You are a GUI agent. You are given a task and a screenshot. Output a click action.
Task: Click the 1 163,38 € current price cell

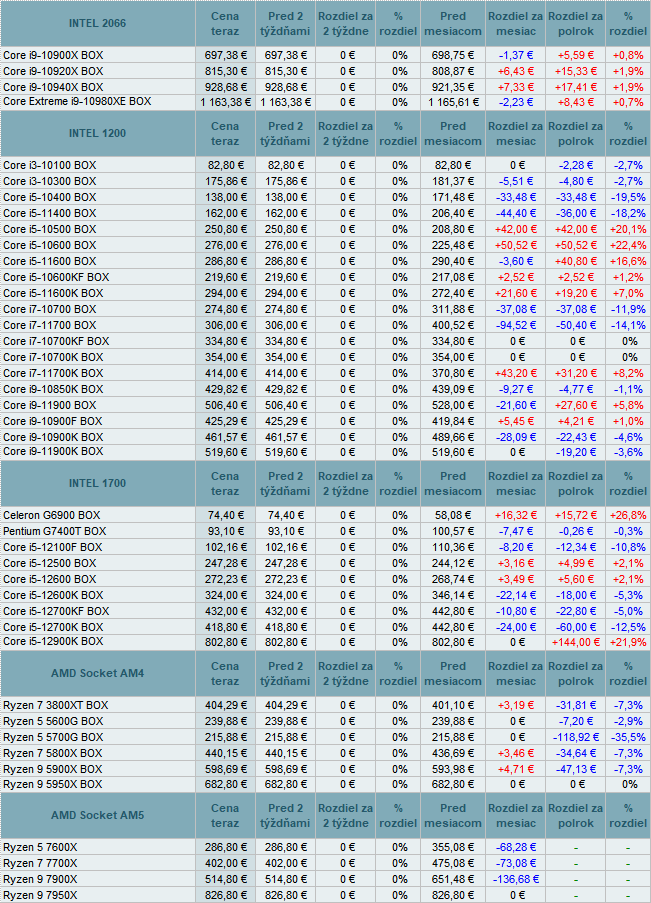[226, 103]
